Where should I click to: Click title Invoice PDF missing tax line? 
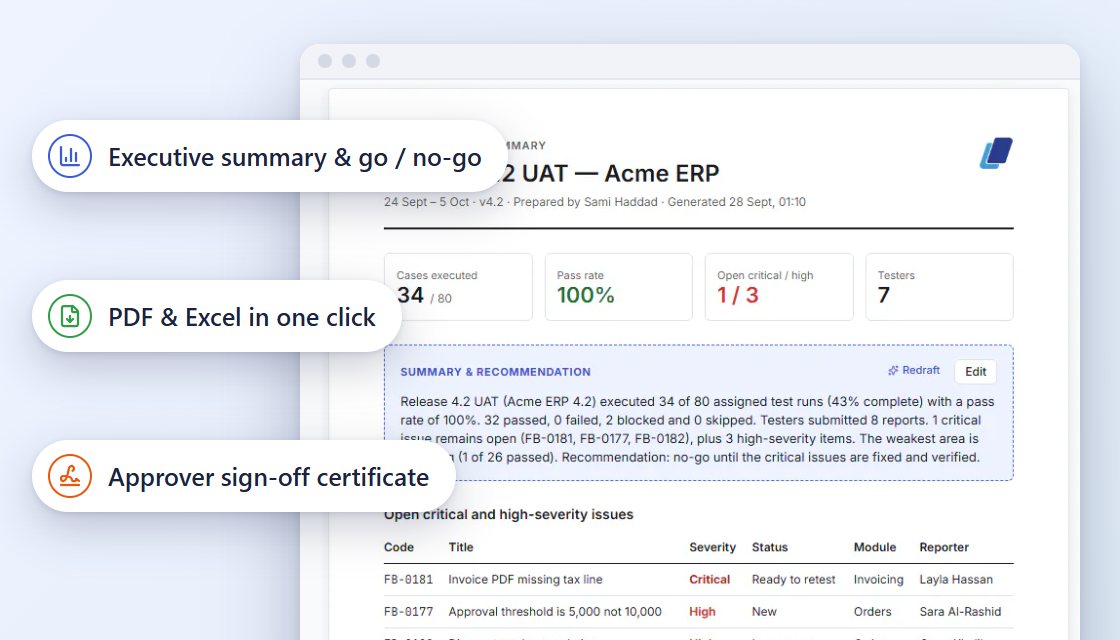point(525,579)
